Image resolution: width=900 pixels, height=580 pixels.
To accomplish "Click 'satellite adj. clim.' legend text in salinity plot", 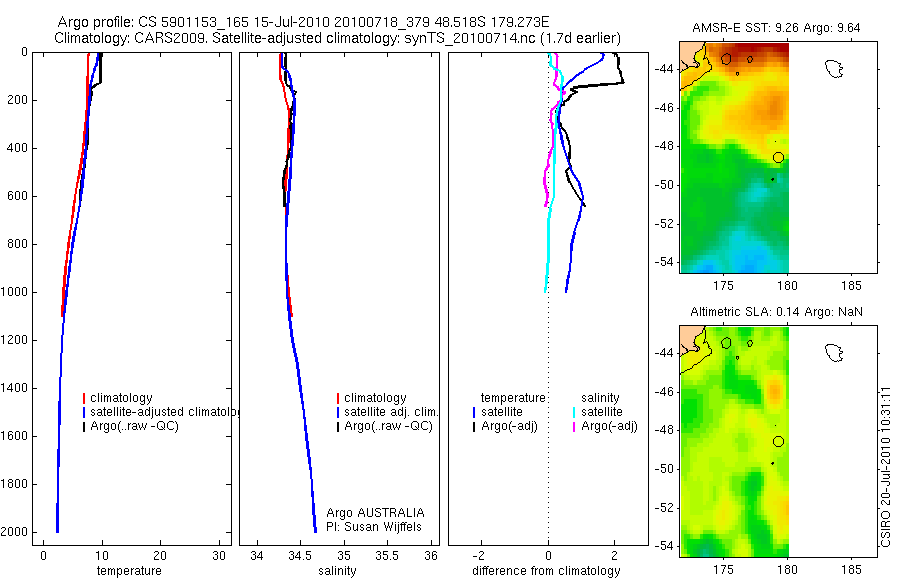I will tap(391, 412).
